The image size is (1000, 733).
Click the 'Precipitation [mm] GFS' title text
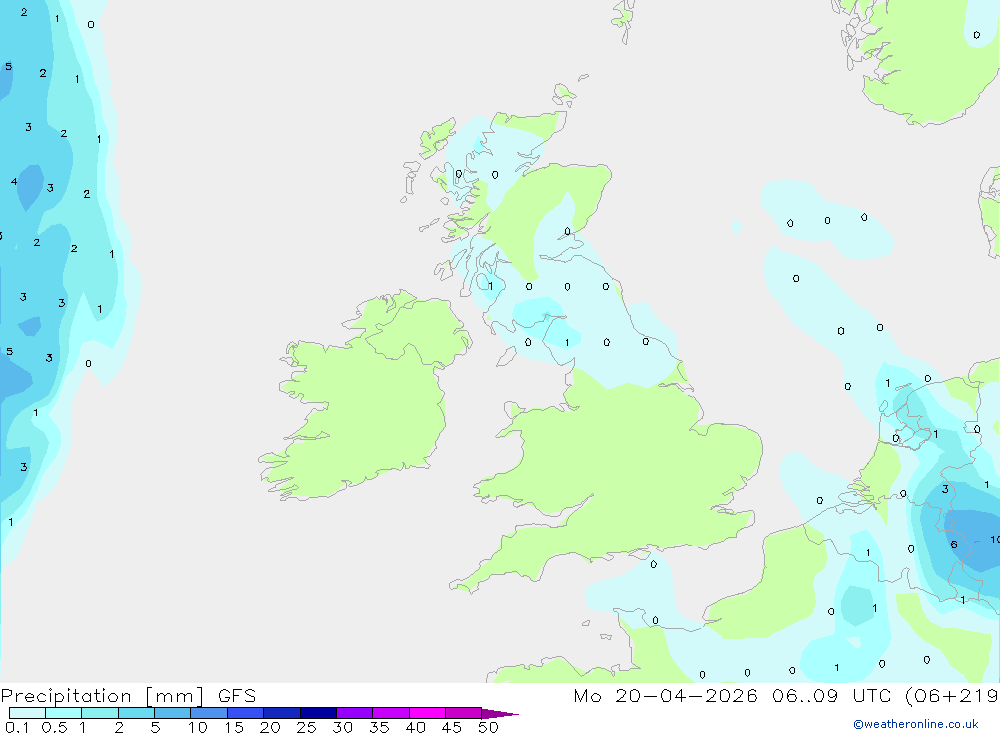[128, 695]
